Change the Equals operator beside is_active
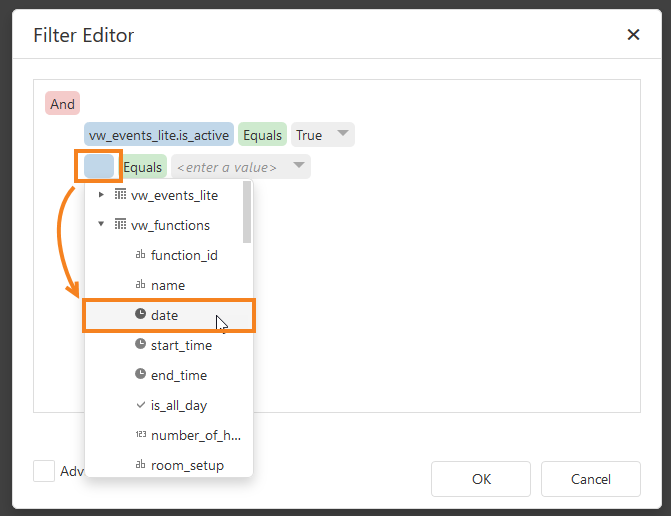This screenshot has height=516, width=671. 262,135
